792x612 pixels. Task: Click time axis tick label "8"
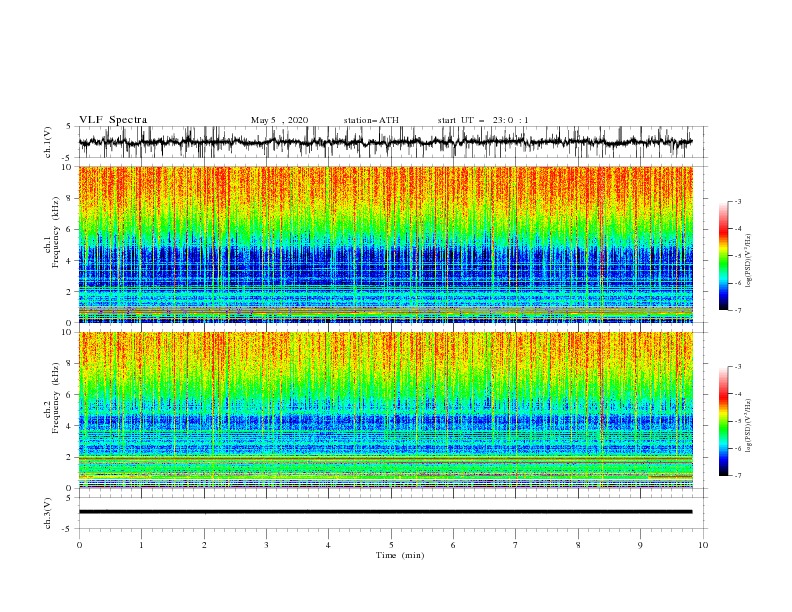(578, 545)
